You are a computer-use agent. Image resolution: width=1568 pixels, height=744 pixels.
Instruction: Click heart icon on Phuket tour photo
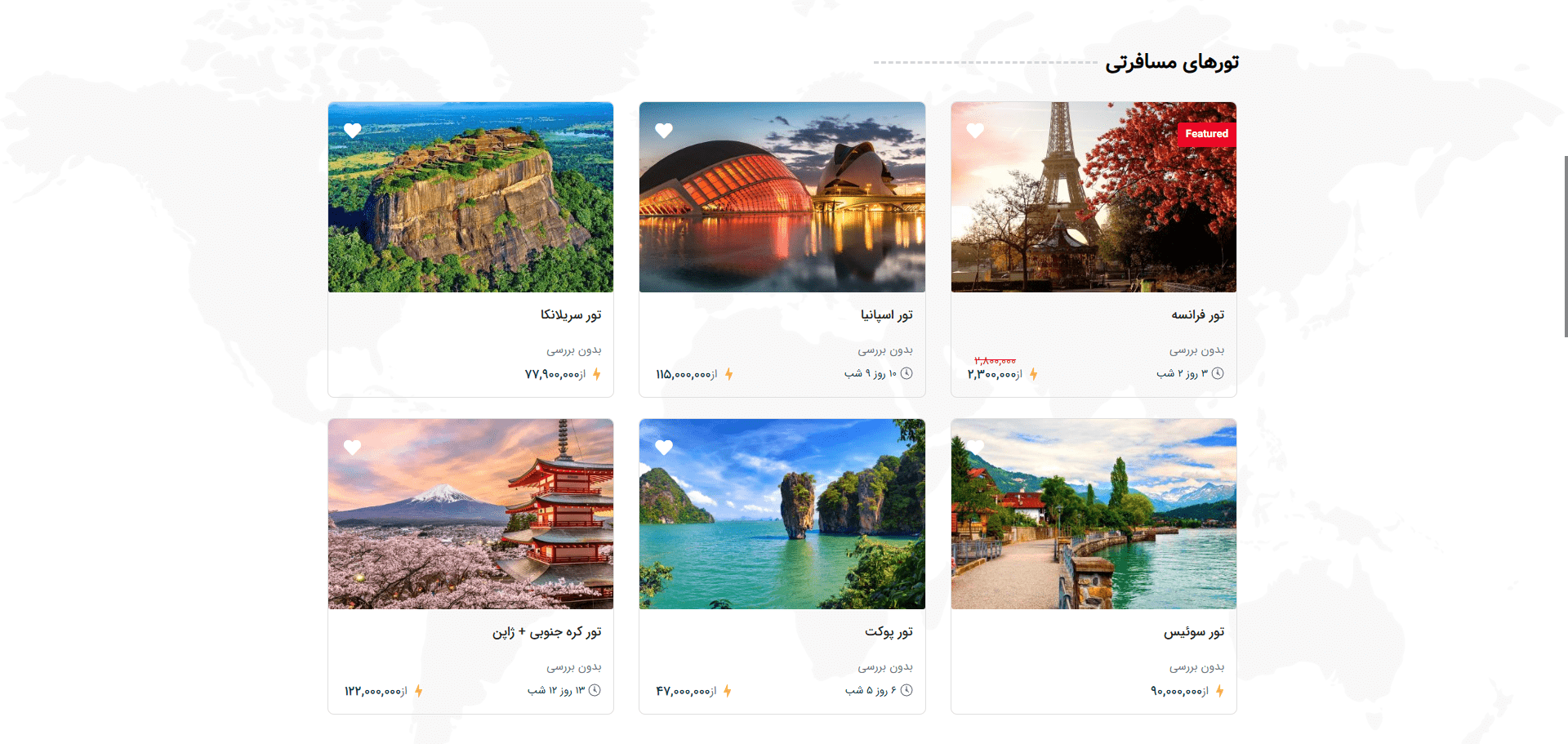pyautogui.click(x=664, y=448)
